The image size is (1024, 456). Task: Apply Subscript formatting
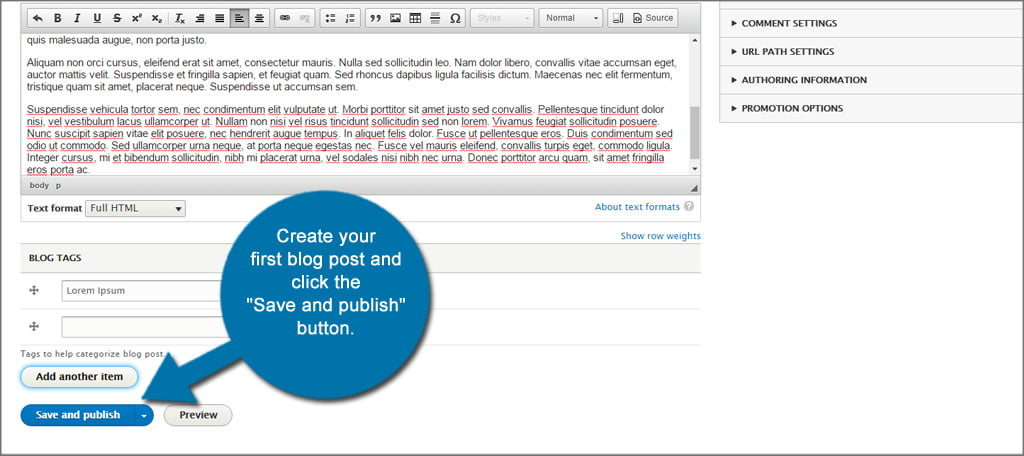157,18
